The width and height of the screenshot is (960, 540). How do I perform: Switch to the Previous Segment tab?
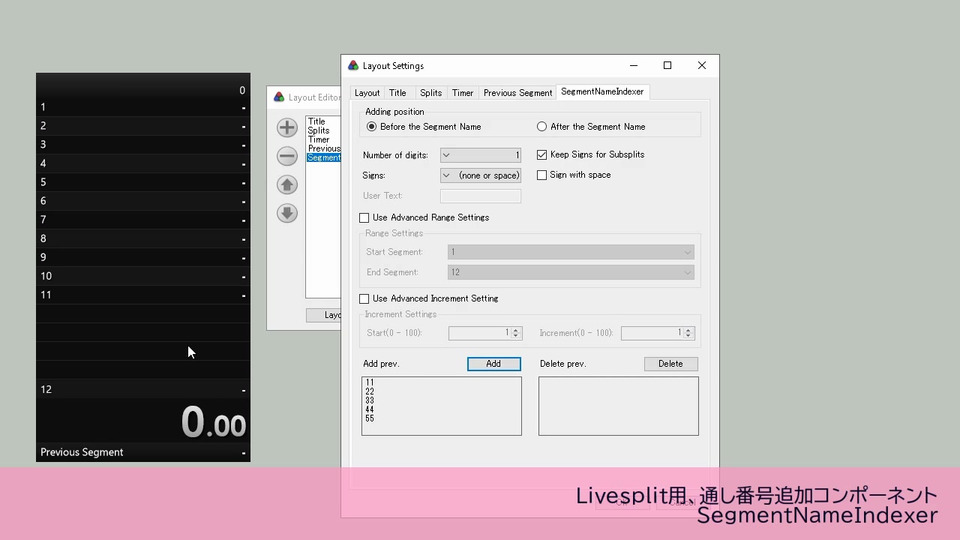point(518,92)
